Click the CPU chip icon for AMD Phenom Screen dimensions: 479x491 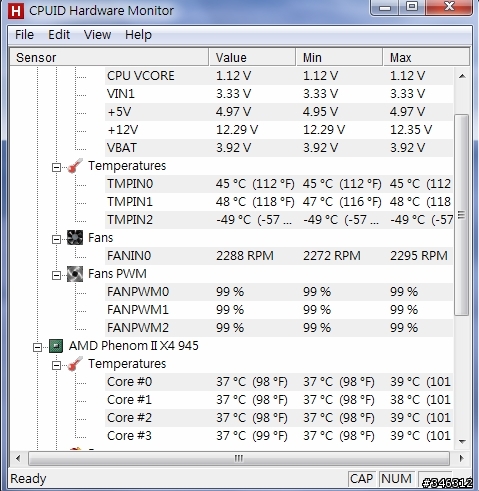coord(56,346)
